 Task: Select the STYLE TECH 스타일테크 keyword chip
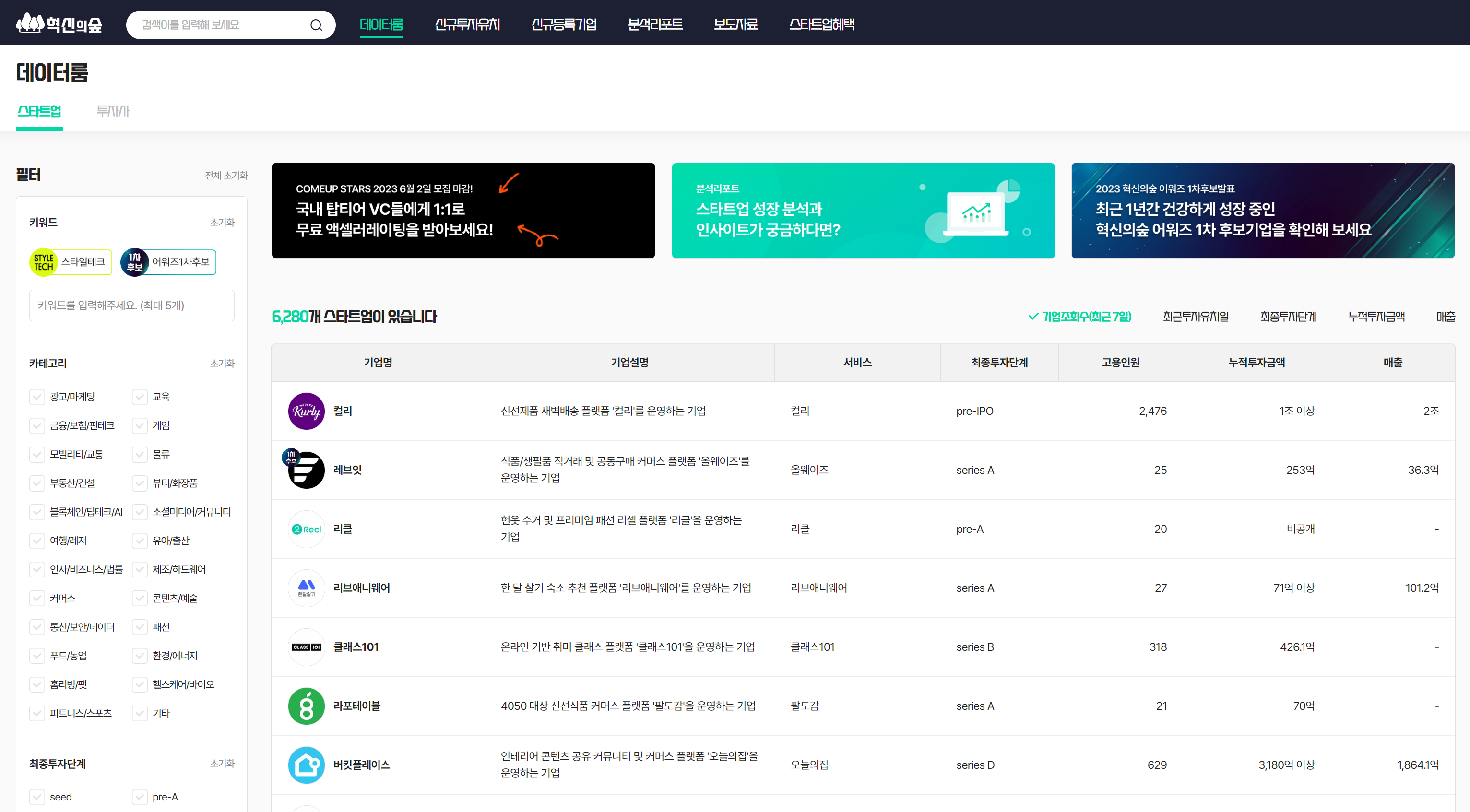tap(71, 262)
